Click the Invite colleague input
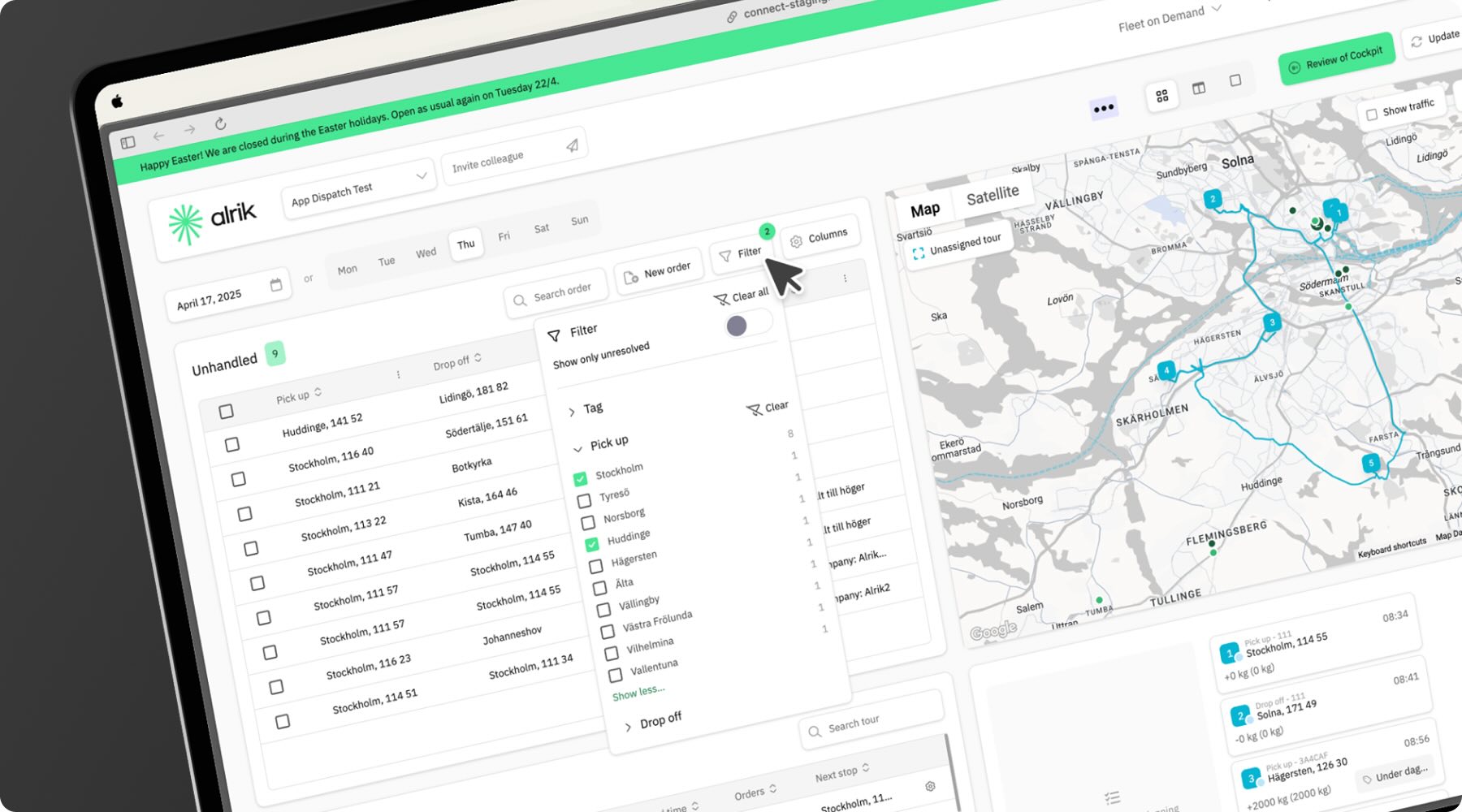Viewport: 1462px width, 812px height. 514,157
